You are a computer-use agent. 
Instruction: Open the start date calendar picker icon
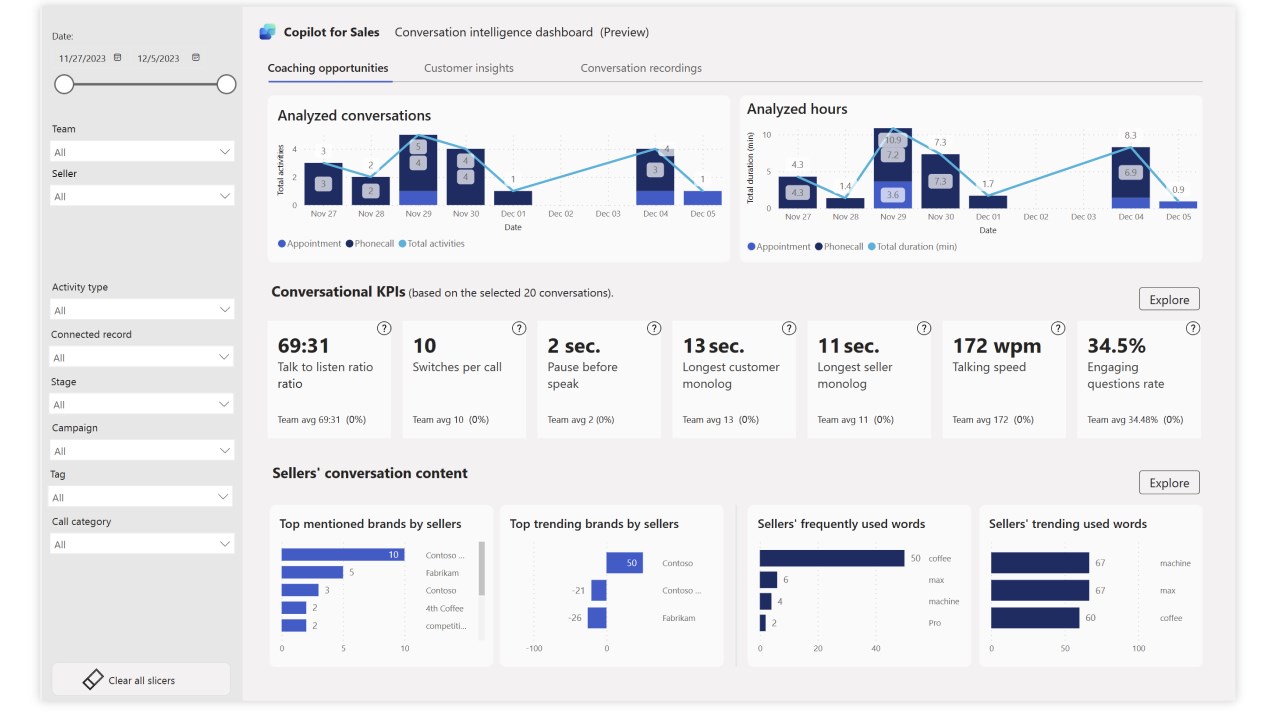coord(117,57)
